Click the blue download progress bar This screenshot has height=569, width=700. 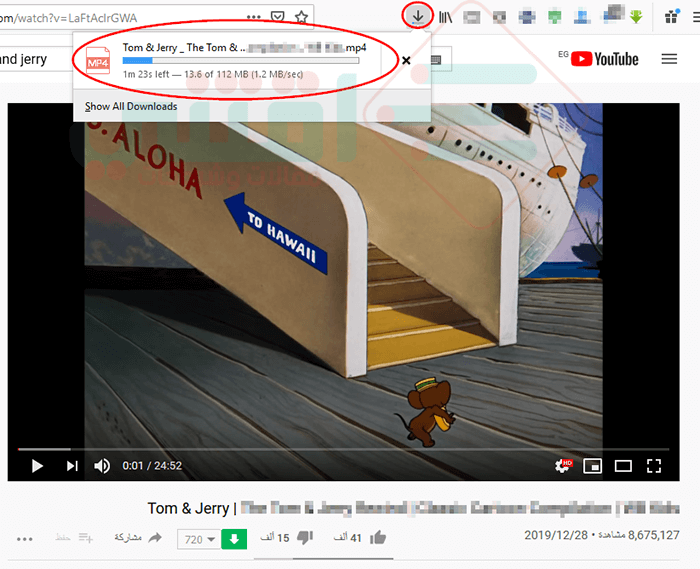click(241, 60)
